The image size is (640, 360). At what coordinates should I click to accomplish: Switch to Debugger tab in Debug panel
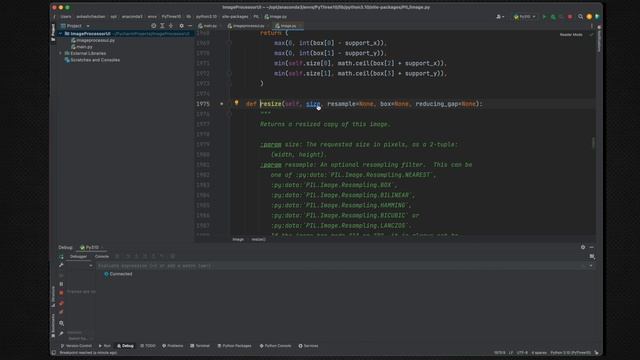pos(78,257)
